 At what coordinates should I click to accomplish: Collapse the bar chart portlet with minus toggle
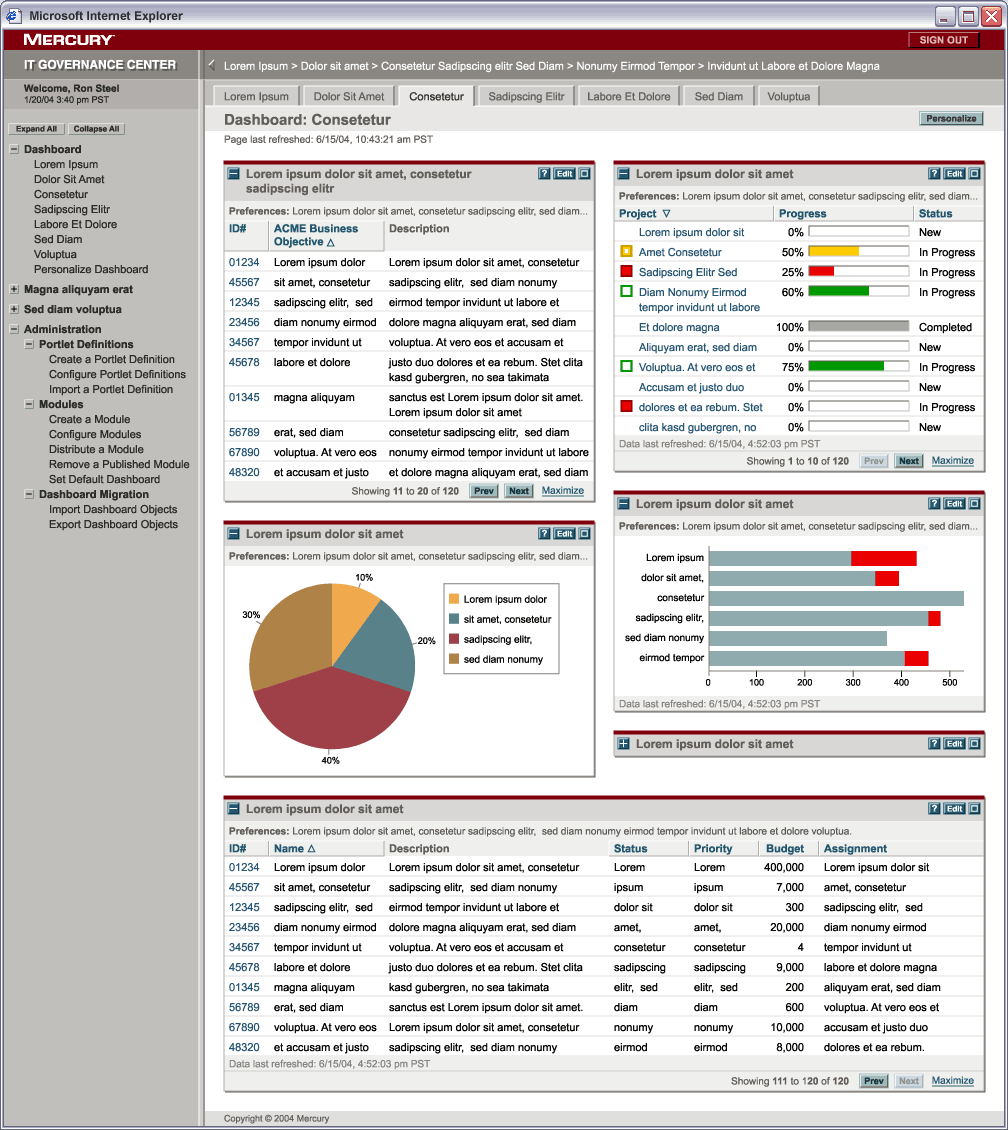point(623,504)
